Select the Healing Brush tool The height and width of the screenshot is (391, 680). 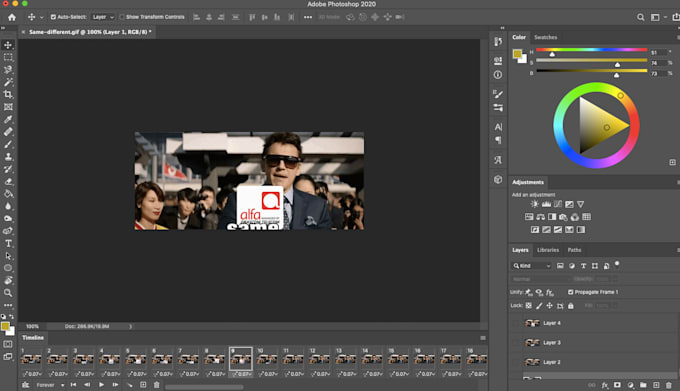click(8, 132)
